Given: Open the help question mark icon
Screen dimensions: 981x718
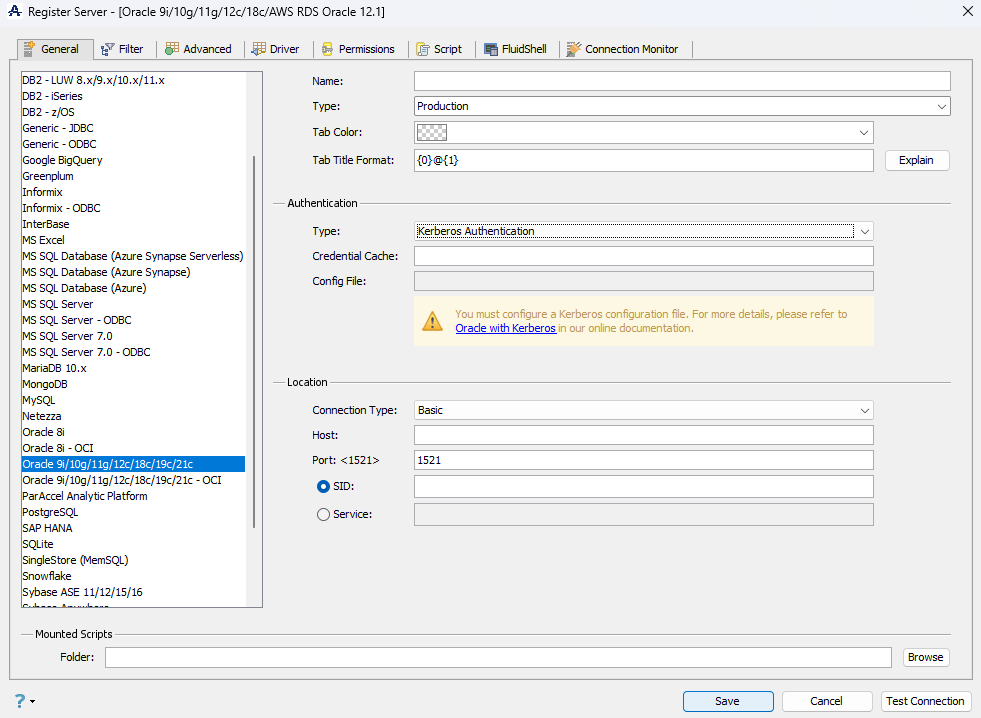Looking at the screenshot, I should tap(19, 701).
